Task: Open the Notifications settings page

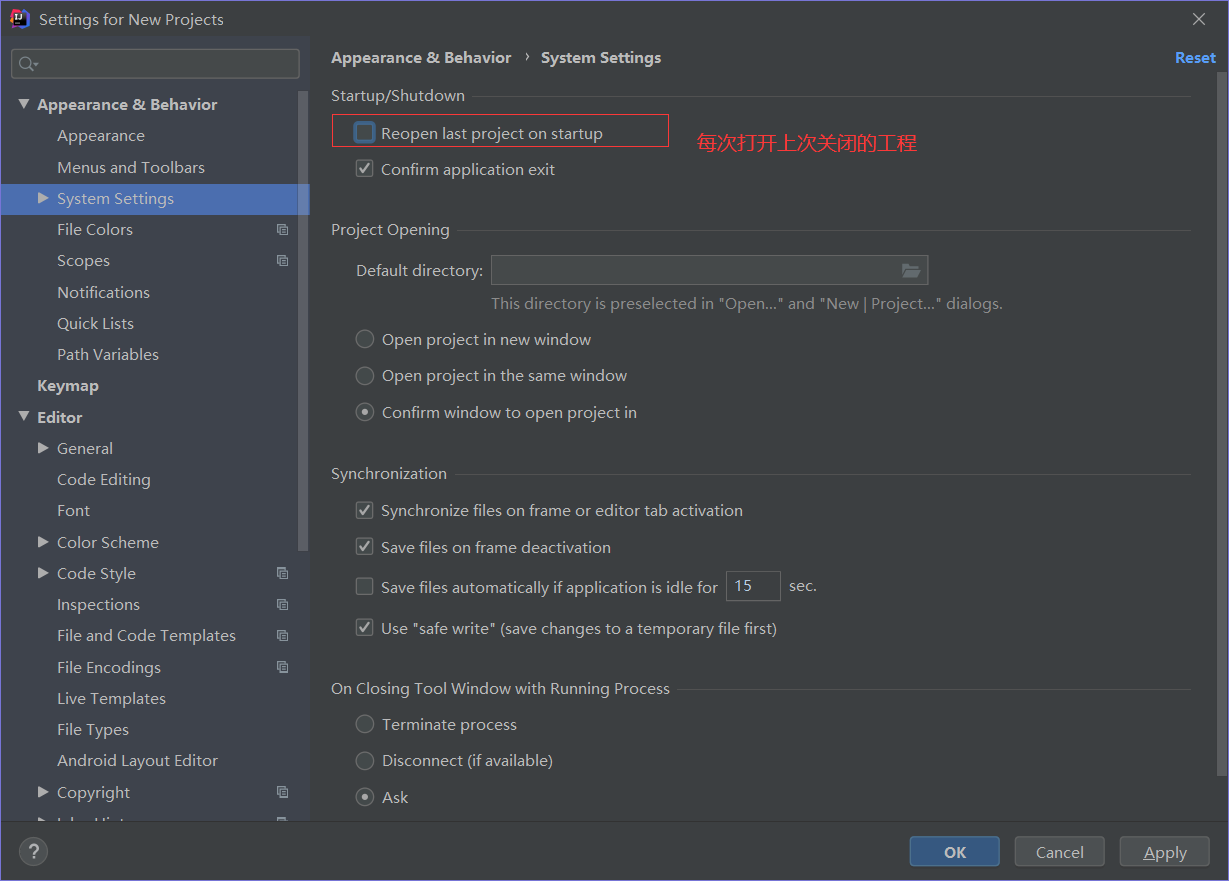Action: 103,292
